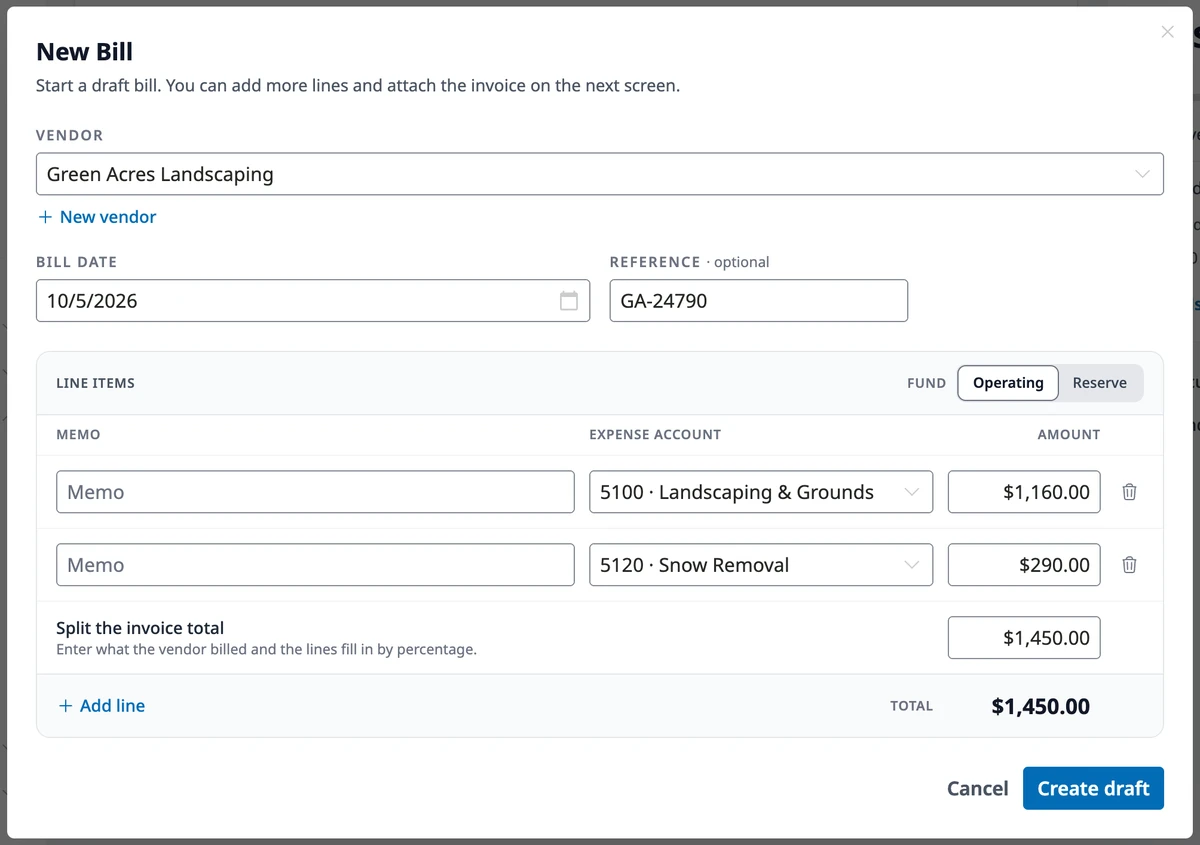
Task: Switch fund to Reserve
Action: point(1099,383)
